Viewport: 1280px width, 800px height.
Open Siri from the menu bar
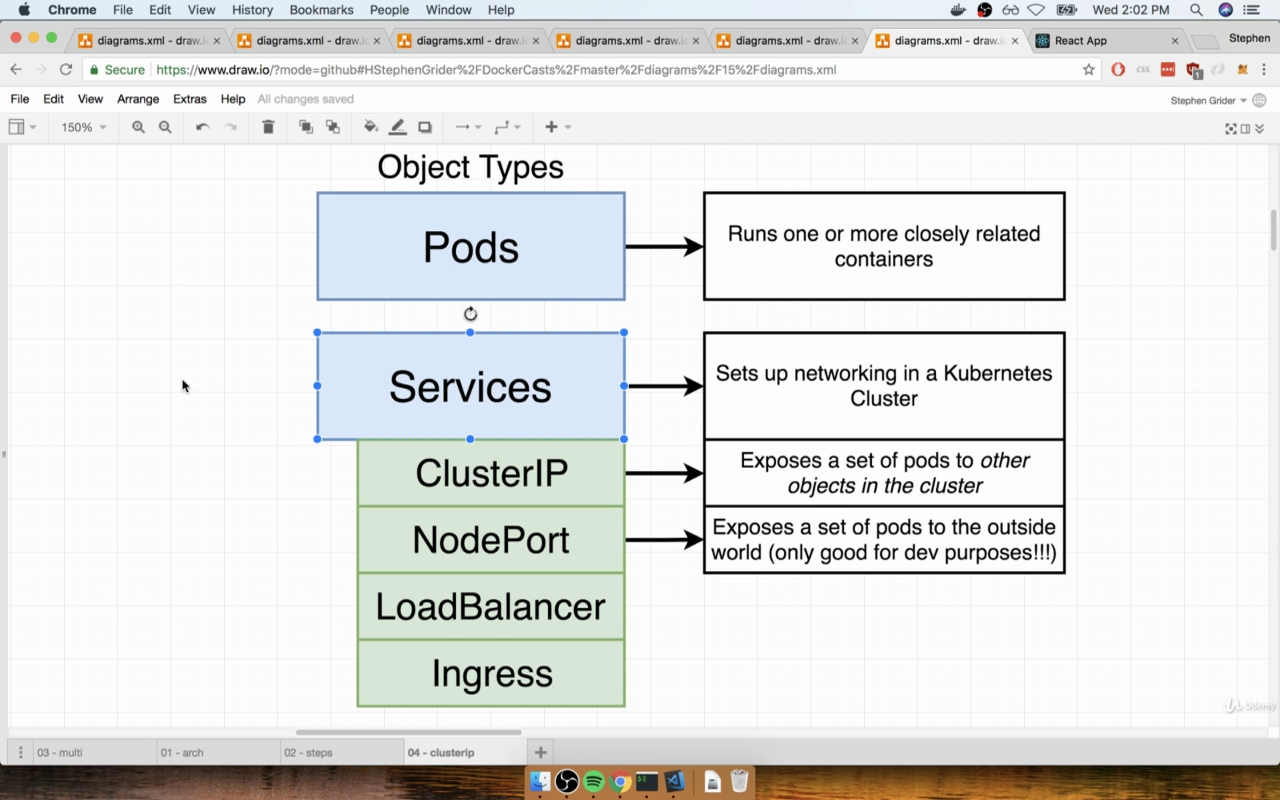click(x=1225, y=10)
